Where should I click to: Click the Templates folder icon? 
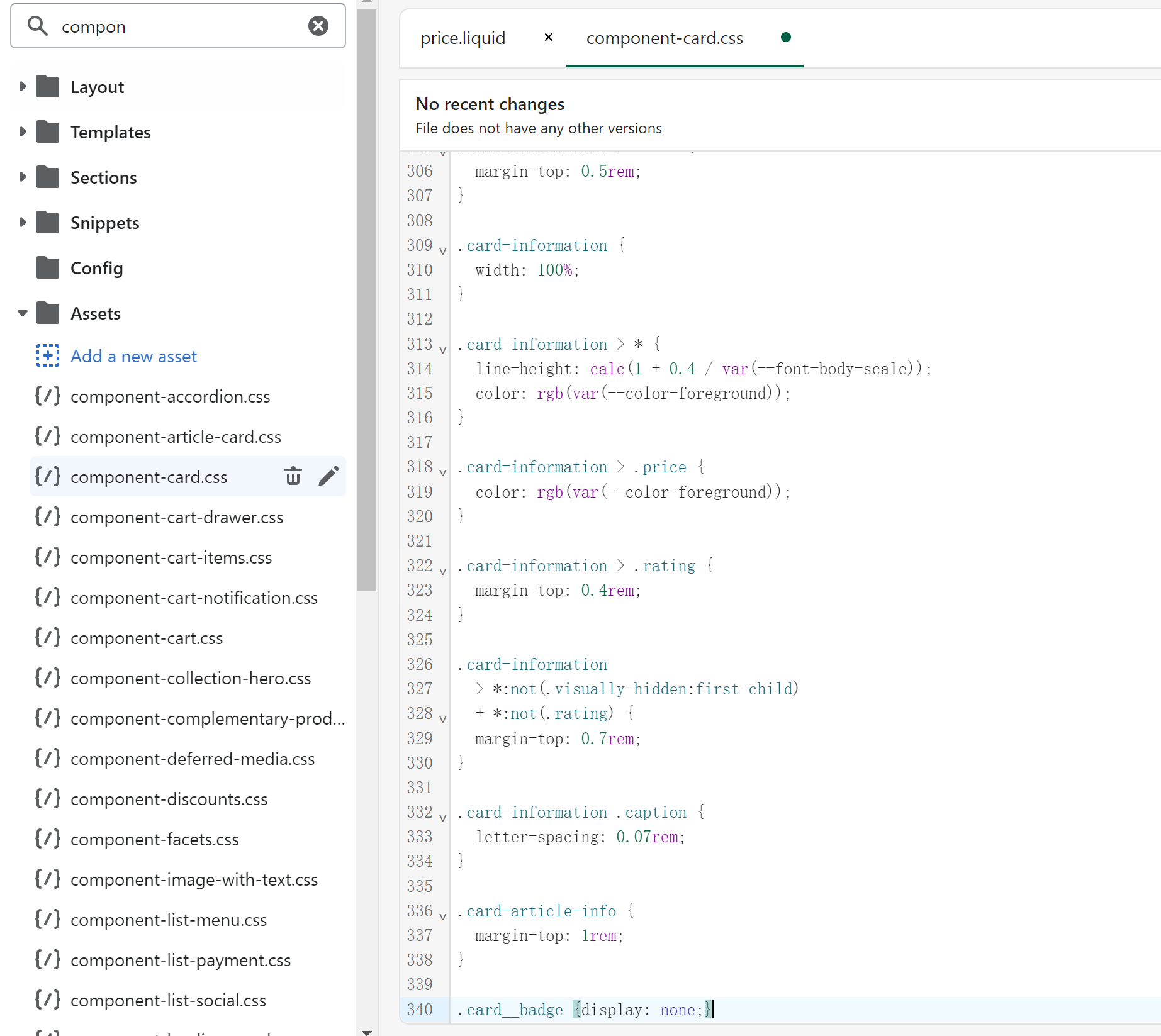point(48,132)
